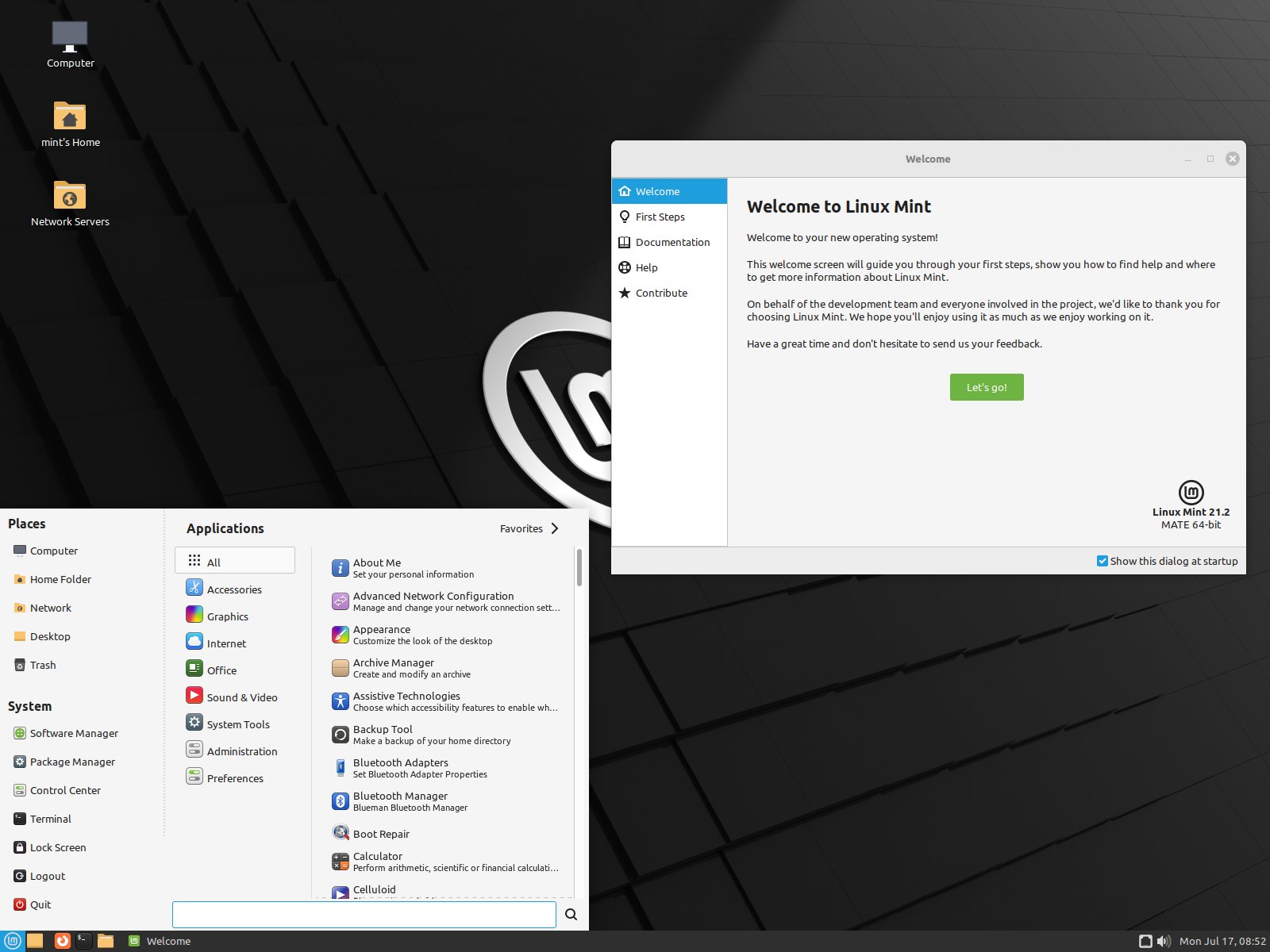The image size is (1270, 952).
Task: Click the search magnifier icon in menu
Action: [x=571, y=915]
